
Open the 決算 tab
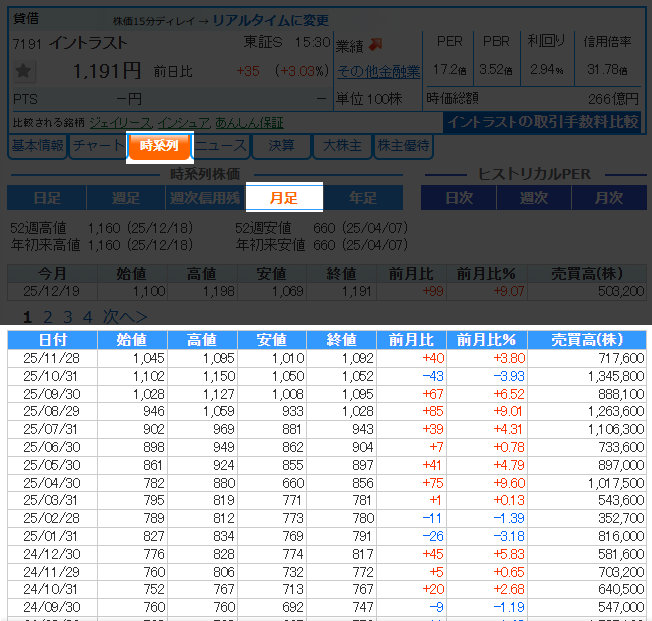(x=281, y=146)
